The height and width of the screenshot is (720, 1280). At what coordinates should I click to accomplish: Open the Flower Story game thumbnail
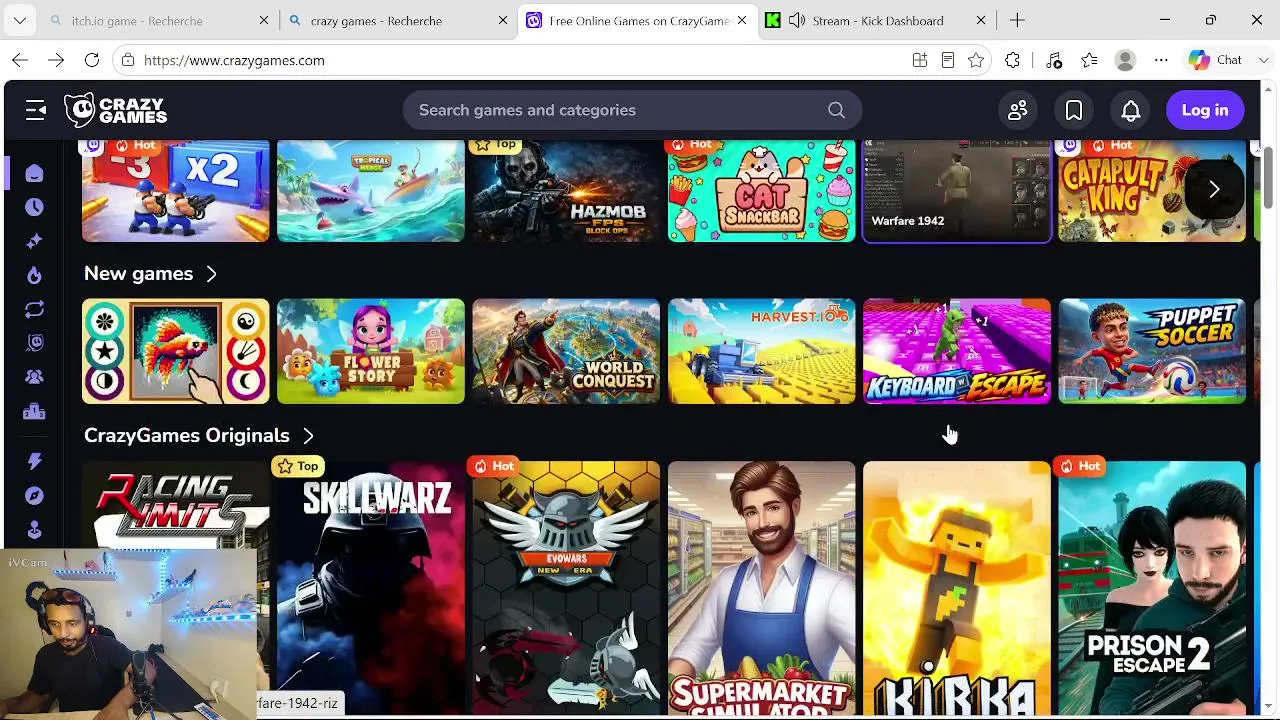coord(371,351)
